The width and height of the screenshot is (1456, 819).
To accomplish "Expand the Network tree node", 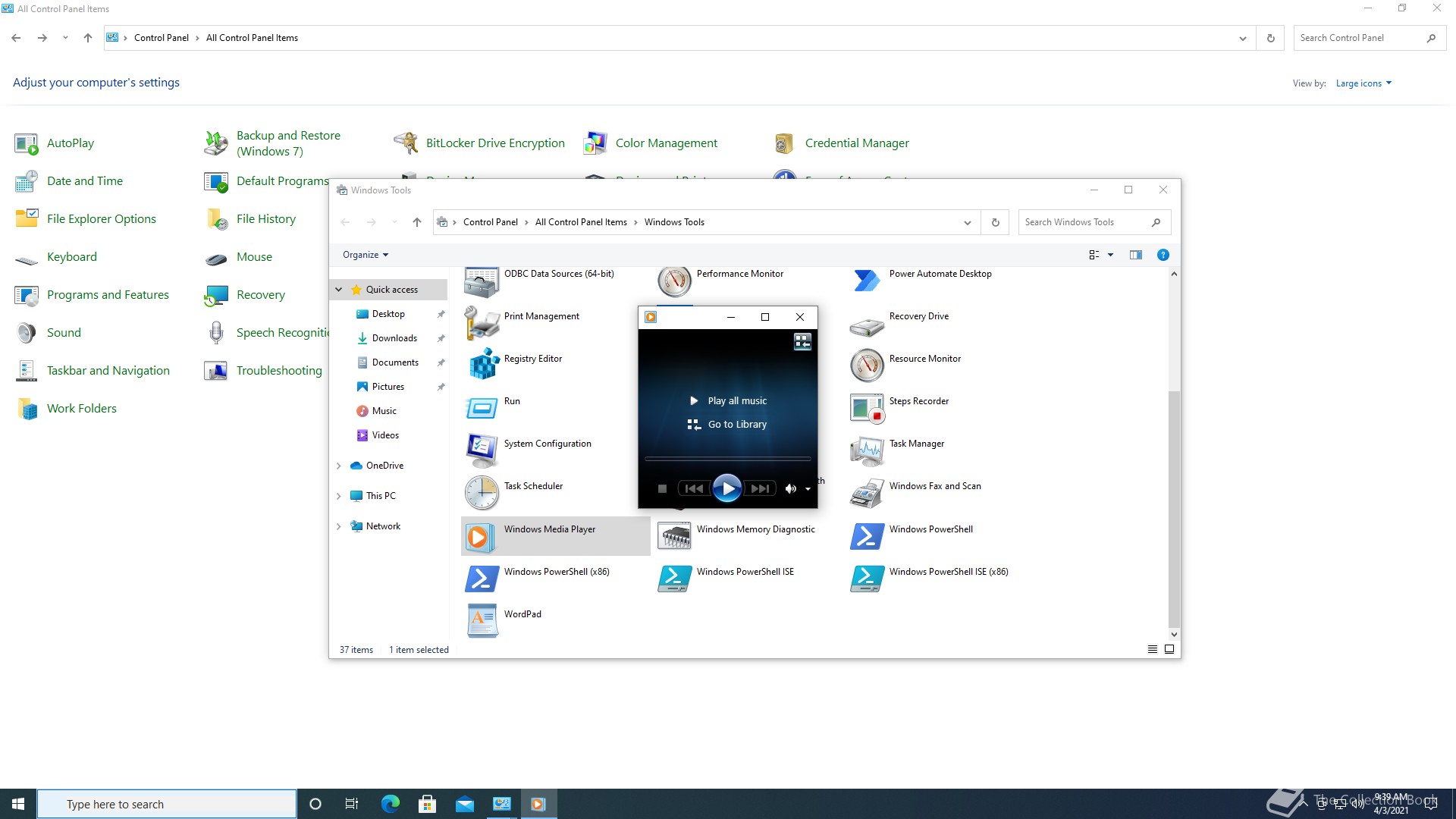I will coord(339,526).
